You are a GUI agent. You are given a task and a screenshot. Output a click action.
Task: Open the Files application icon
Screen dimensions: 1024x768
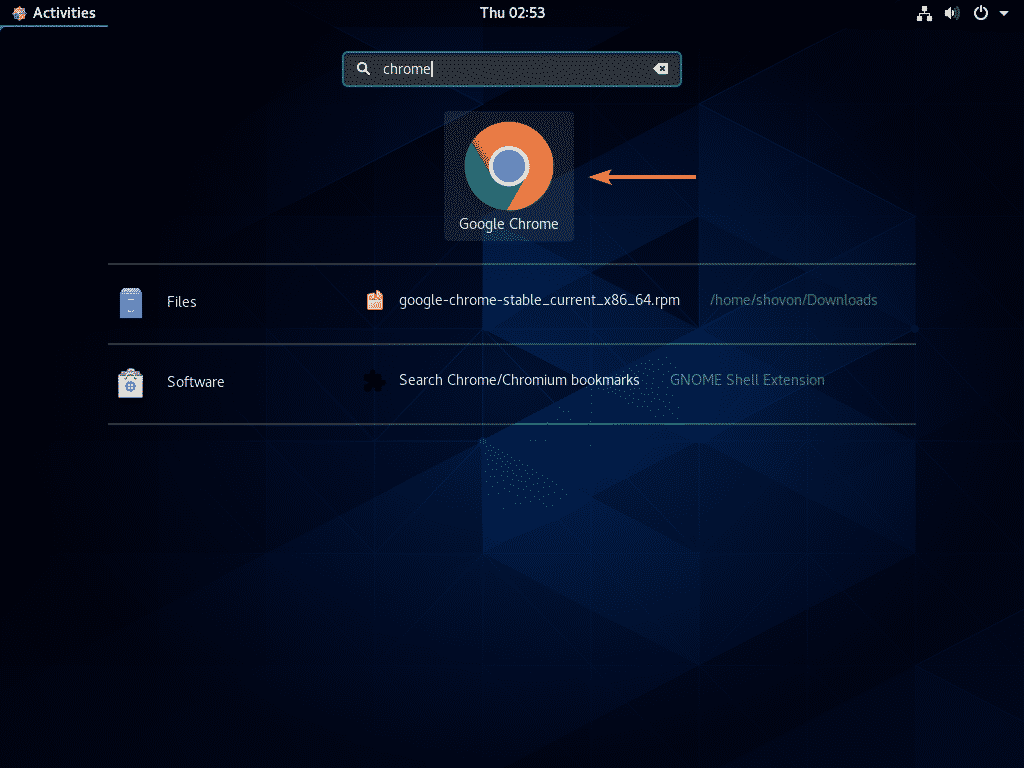(131, 302)
